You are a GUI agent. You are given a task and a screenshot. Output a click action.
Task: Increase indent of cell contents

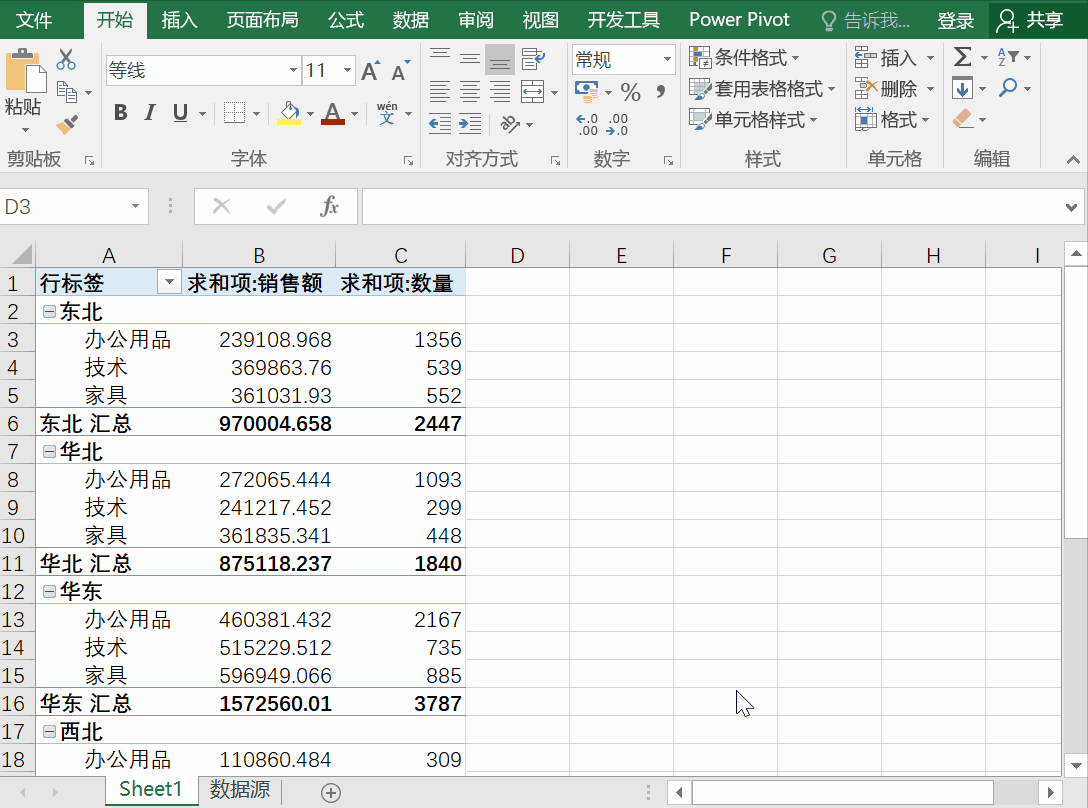pos(470,124)
